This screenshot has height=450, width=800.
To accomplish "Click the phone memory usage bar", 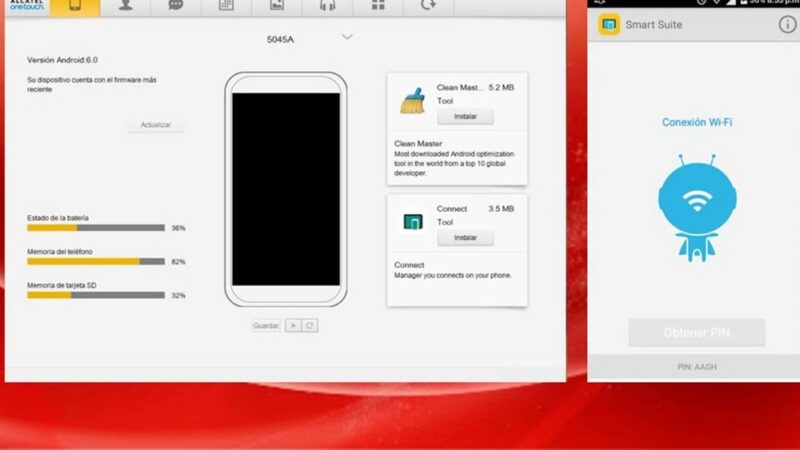I will pos(96,262).
